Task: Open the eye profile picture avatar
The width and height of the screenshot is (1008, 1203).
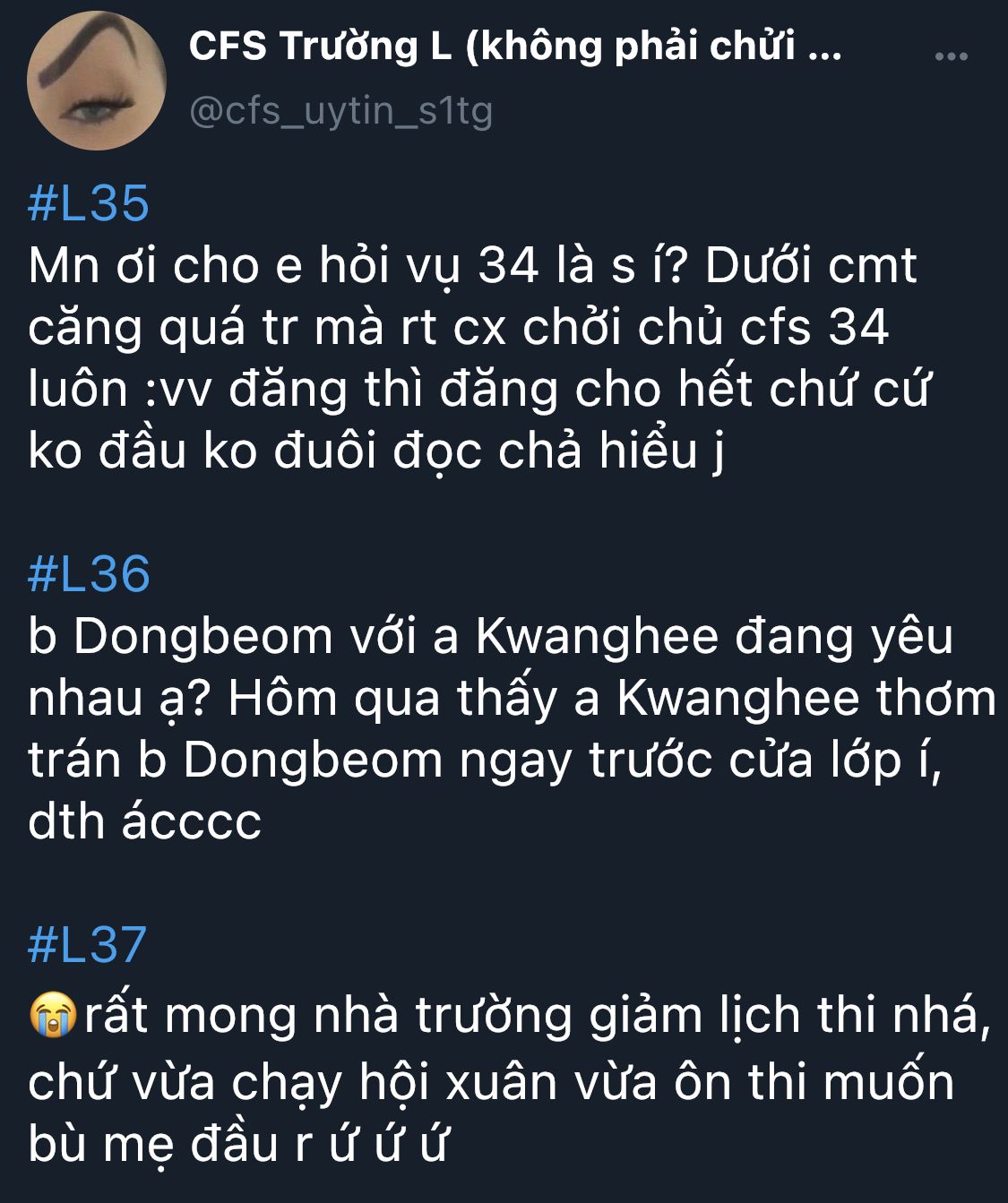Action: (x=97, y=81)
